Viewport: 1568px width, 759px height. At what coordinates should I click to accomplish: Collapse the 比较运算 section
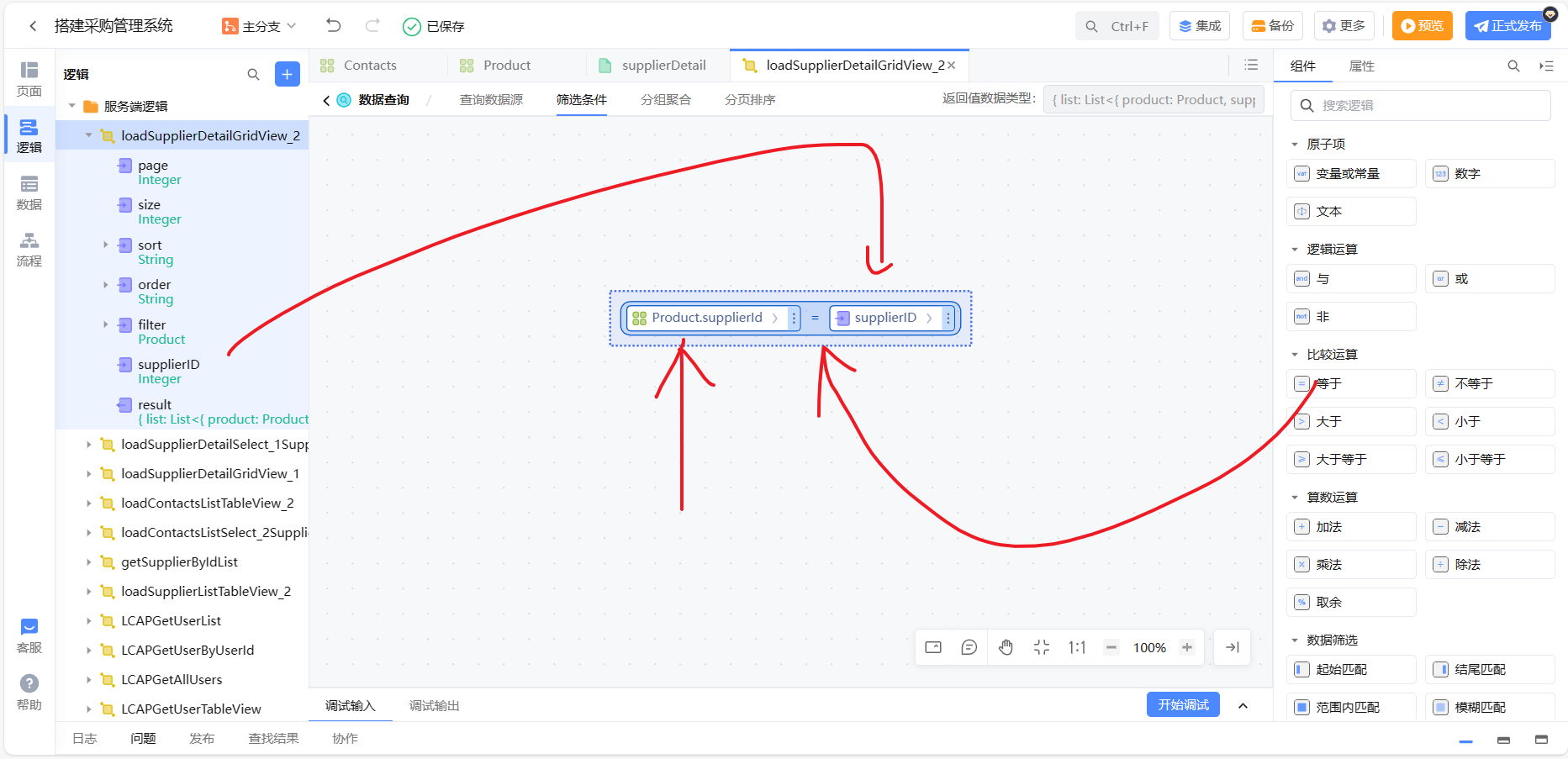click(x=1295, y=355)
